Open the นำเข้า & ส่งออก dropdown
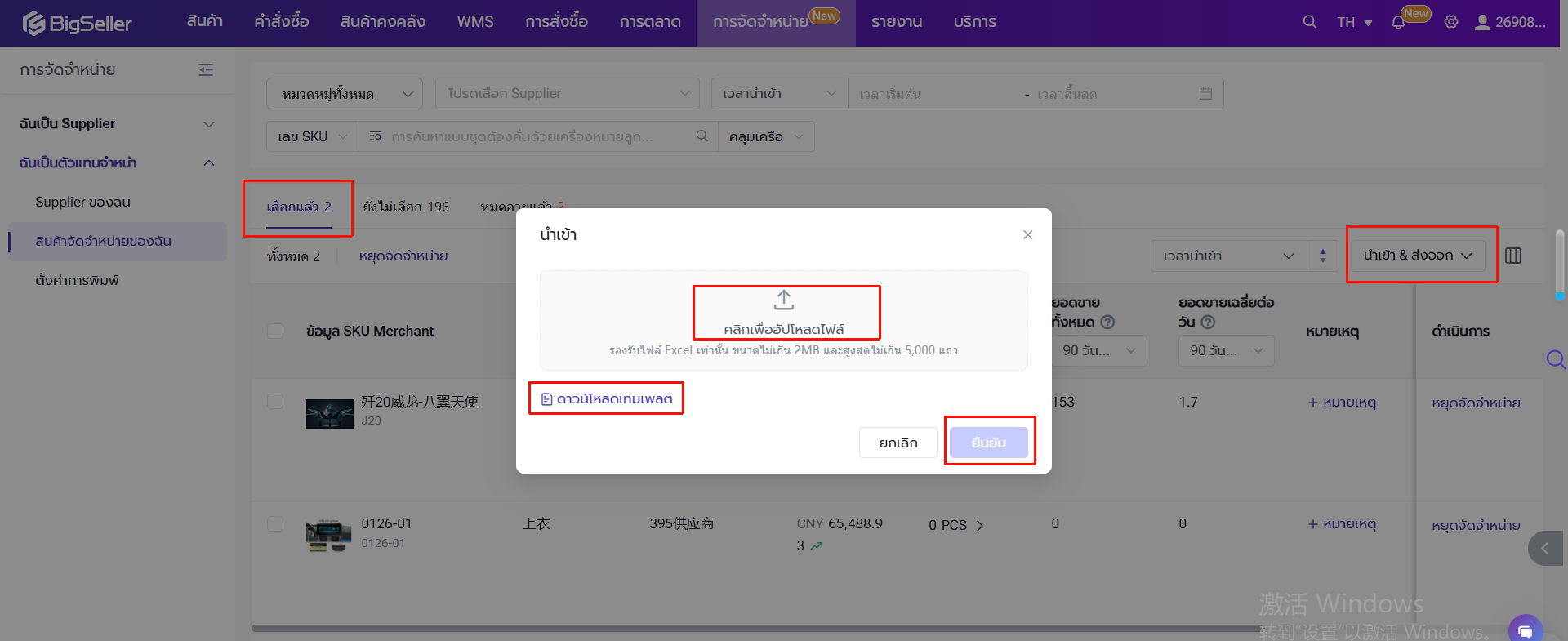 (x=1417, y=256)
